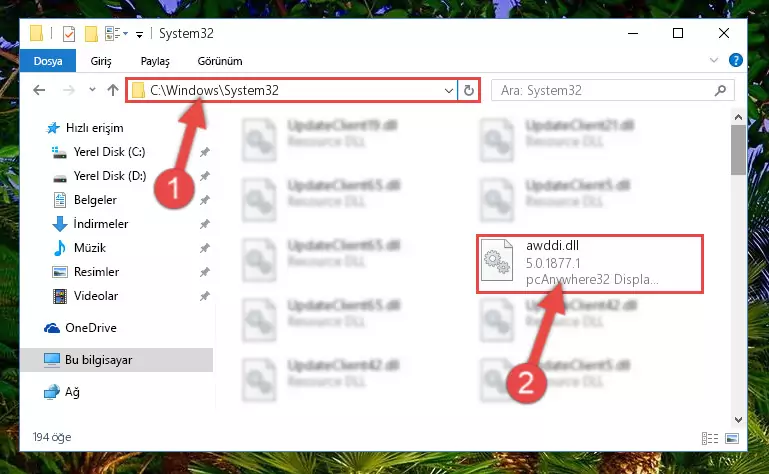Switch to large thumbnails view icon

pos(732,438)
